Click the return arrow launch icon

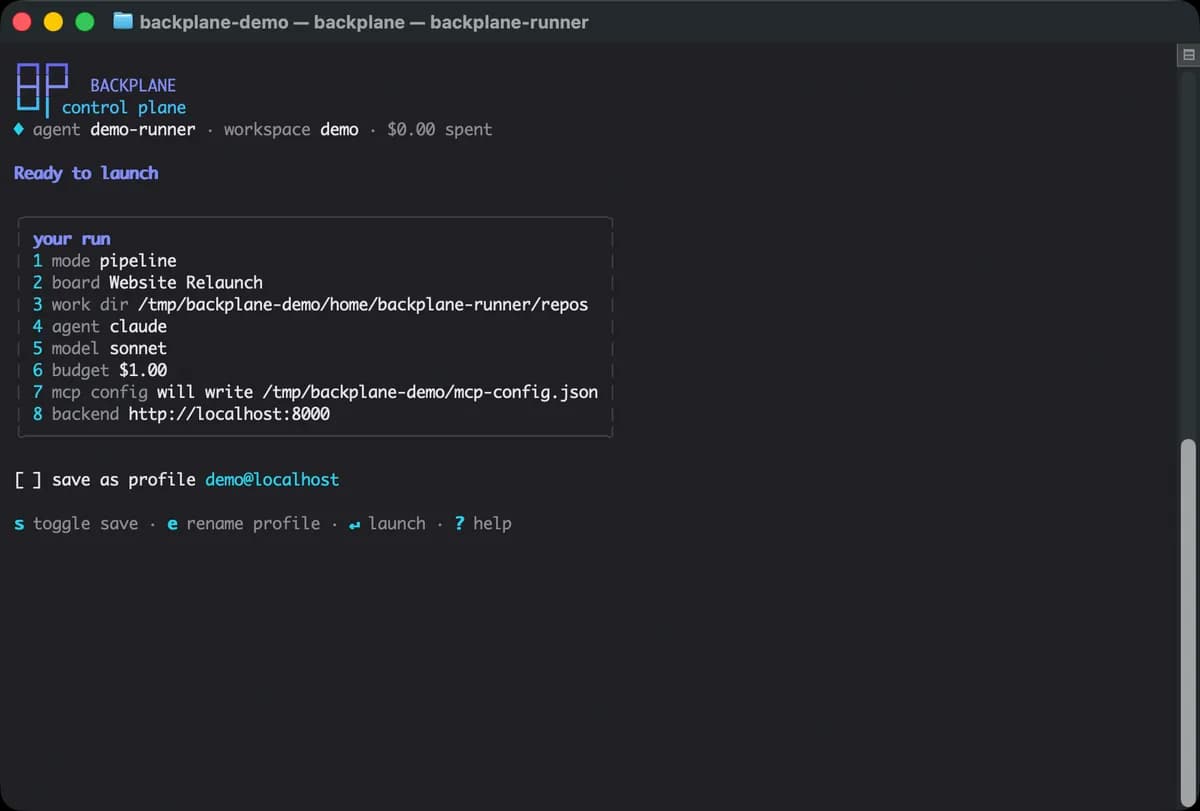354,524
